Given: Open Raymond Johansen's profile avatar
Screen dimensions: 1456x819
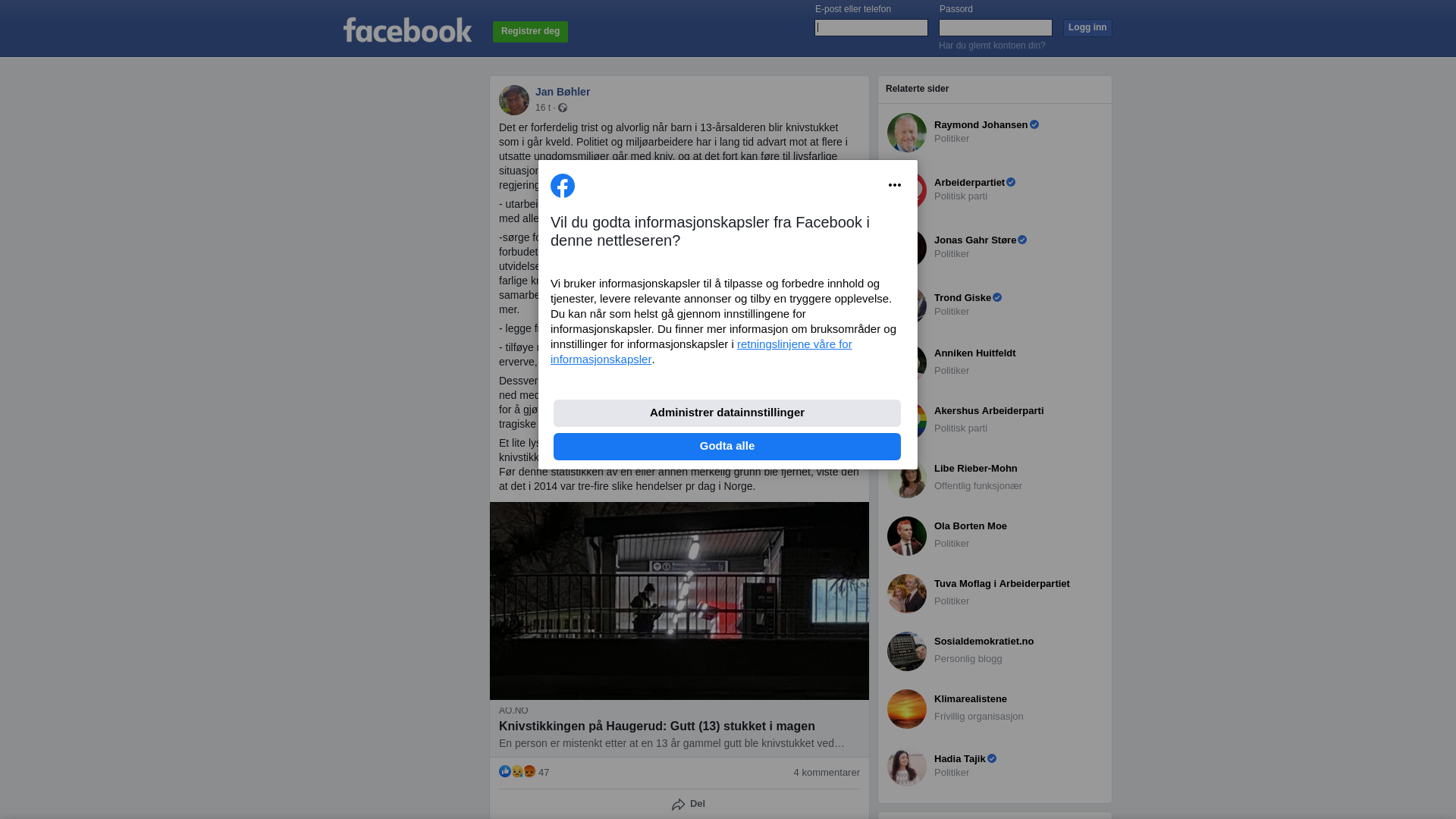Looking at the screenshot, I should pyautogui.click(x=907, y=133).
